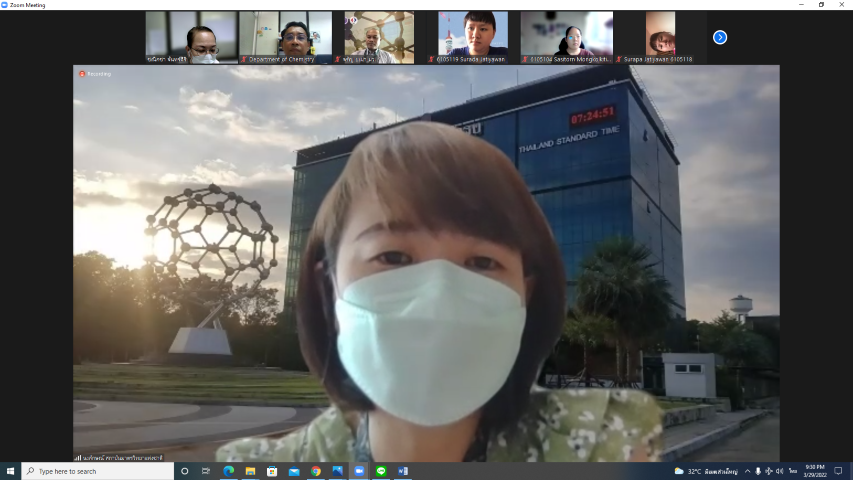The height and width of the screenshot is (480, 853).
Task: Show next participants with the blue arrow
Action: [x=719, y=37]
